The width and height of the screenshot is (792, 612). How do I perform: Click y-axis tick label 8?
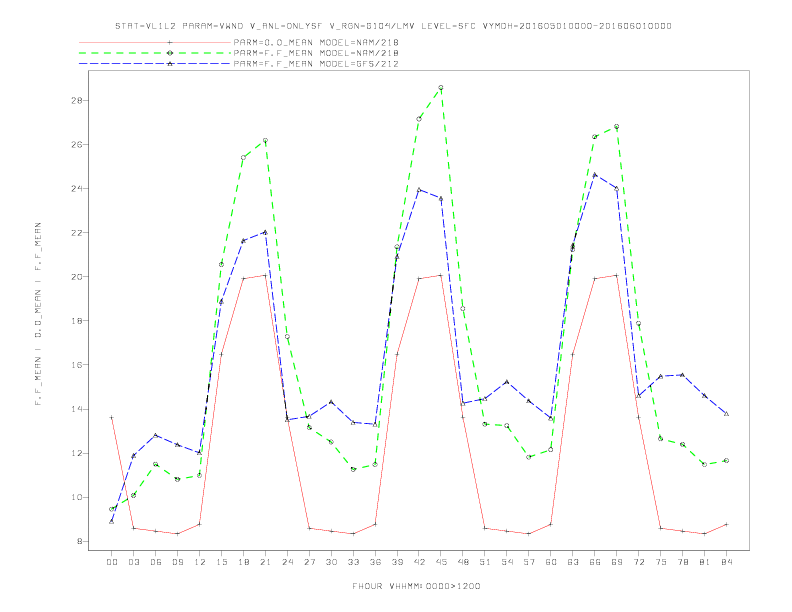click(80, 542)
